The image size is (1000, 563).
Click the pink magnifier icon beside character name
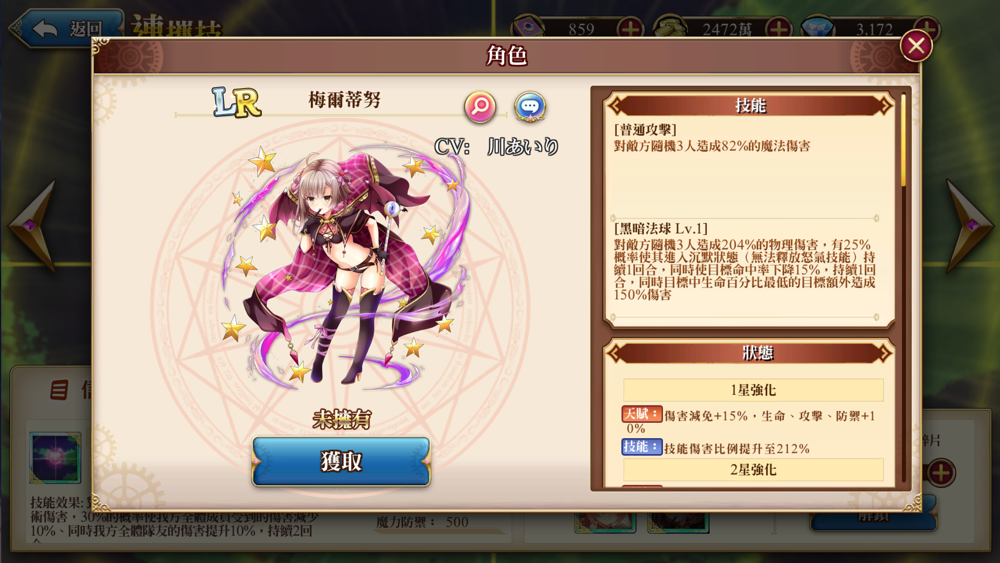tap(480, 106)
